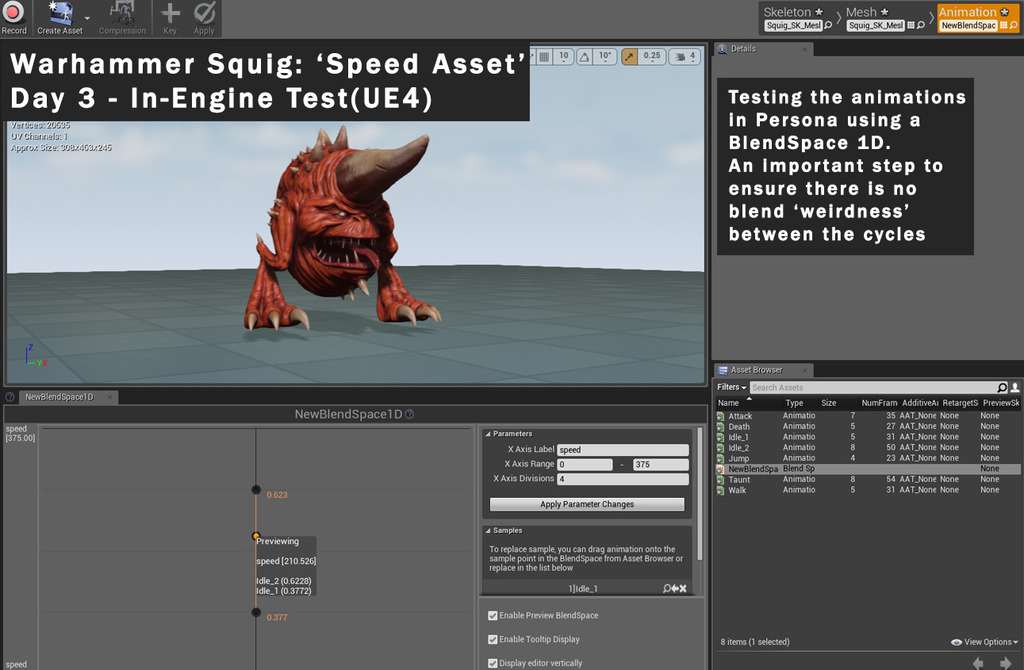Image resolution: width=1024 pixels, height=670 pixels.
Task: Sort assets by NumFrames column
Action: (879, 403)
